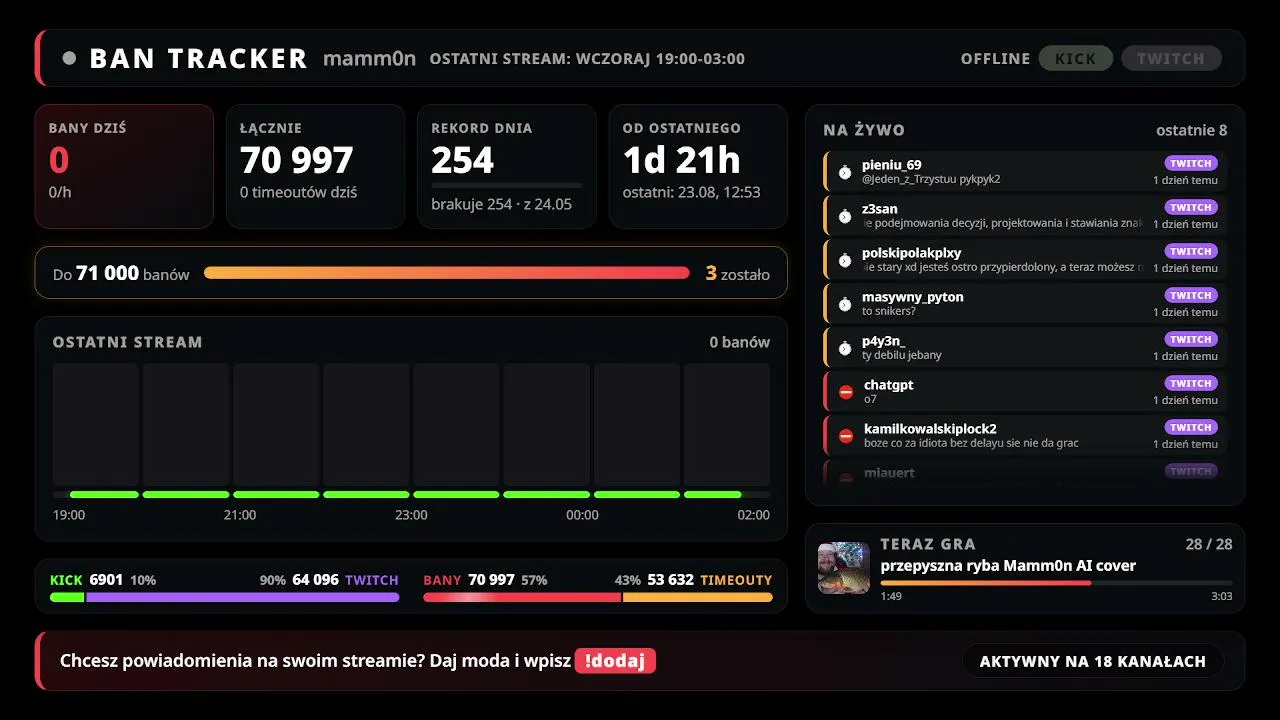Click the KICK versus TWITCH ratio bar

pyautogui.click(x=225, y=597)
